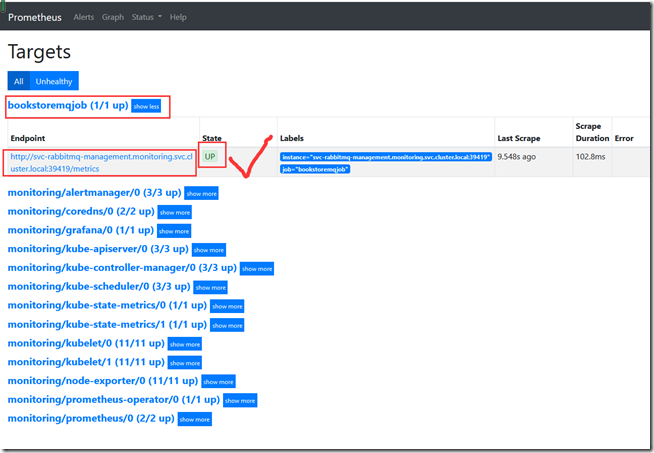Open the Help menu item
Image resolution: width=654 pixels, height=453 pixels.
[178, 17]
